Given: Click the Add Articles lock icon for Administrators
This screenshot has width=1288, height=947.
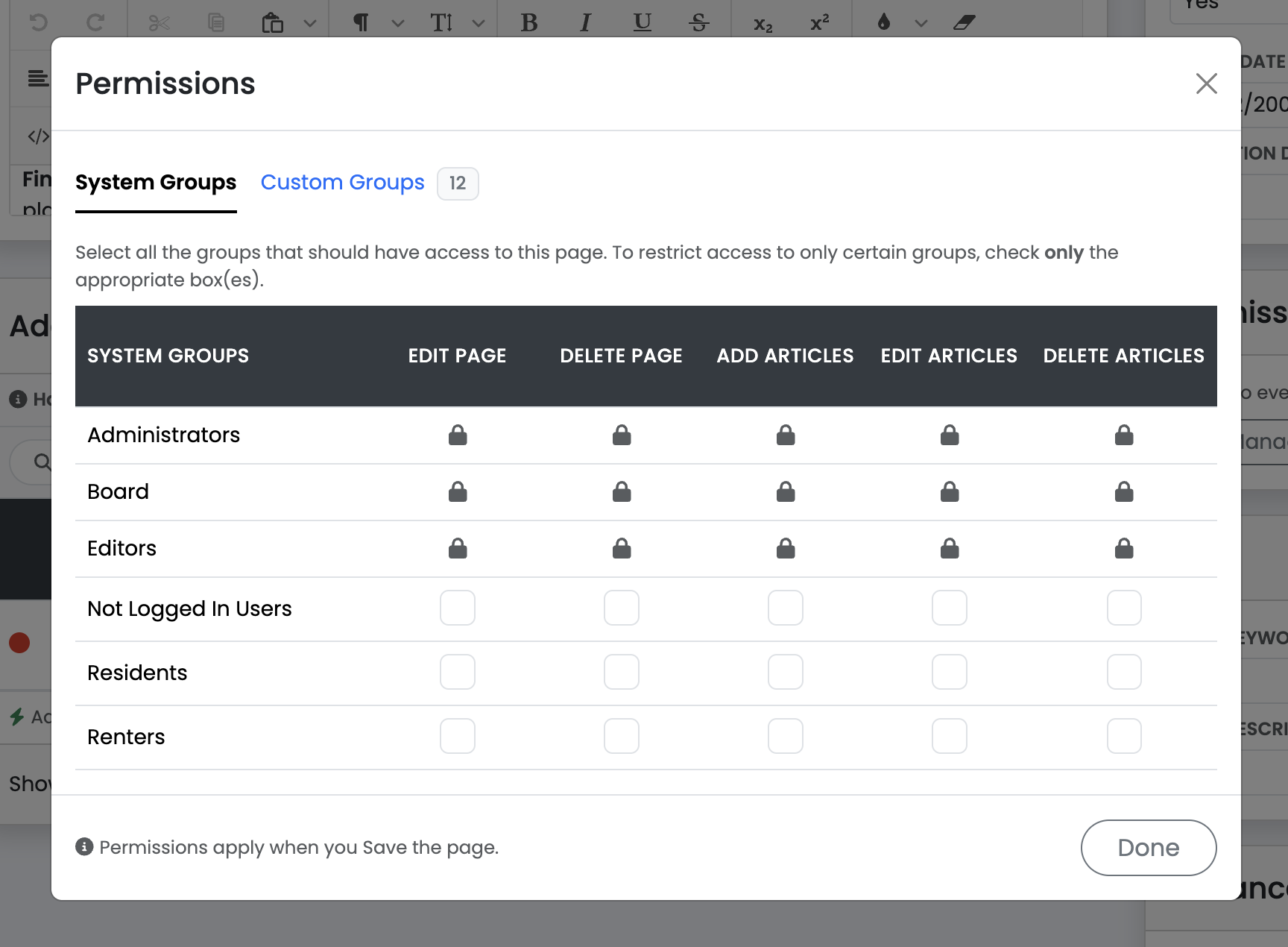Looking at the screenshot, I should (x=786, y=435).
